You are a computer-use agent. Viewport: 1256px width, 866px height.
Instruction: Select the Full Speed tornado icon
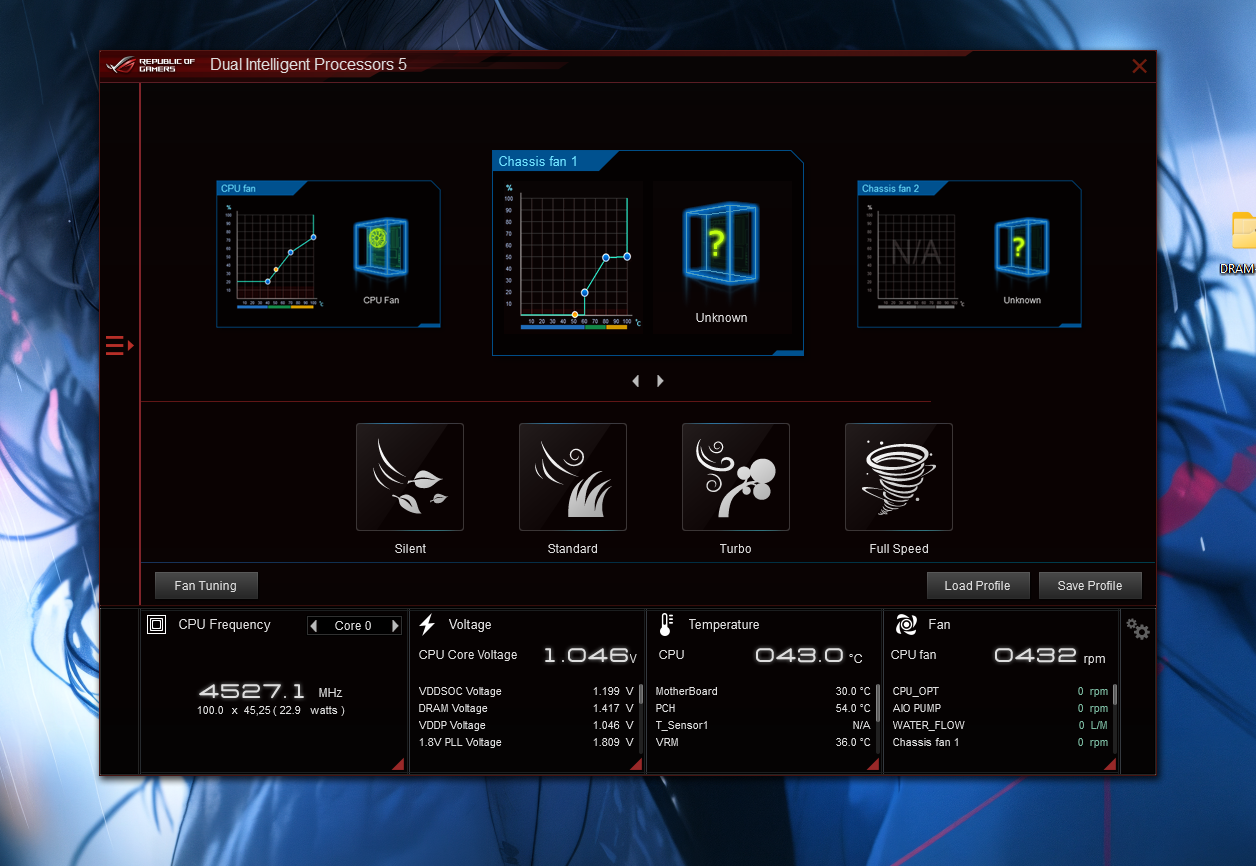point(899,476)
